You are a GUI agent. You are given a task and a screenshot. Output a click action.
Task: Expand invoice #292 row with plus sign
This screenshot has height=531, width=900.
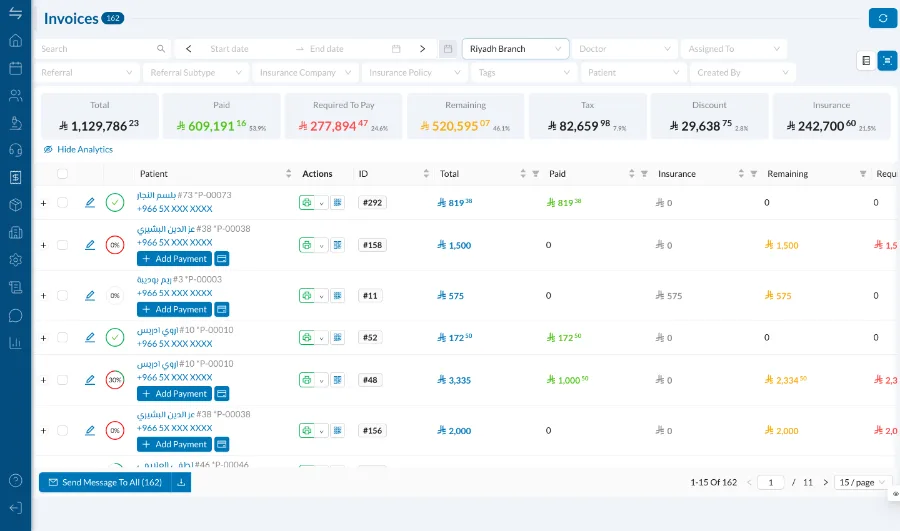click(x=44, y=203)
